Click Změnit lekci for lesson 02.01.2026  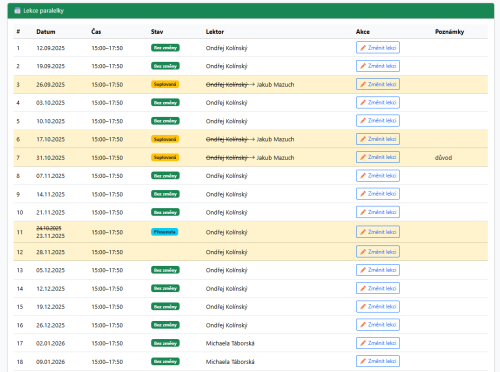(378, 343)
